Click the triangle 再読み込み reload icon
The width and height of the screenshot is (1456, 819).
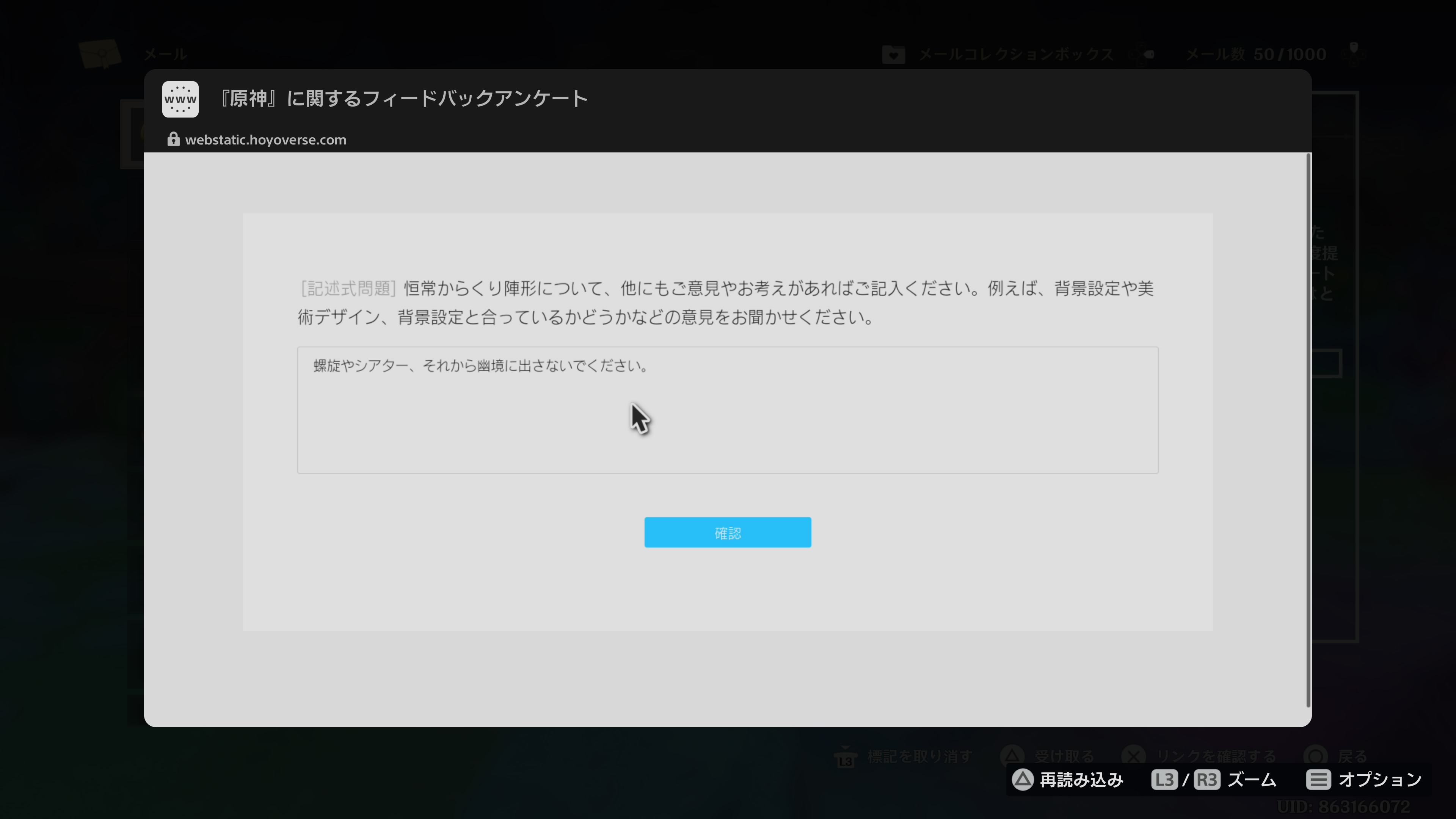(1022, 780)
